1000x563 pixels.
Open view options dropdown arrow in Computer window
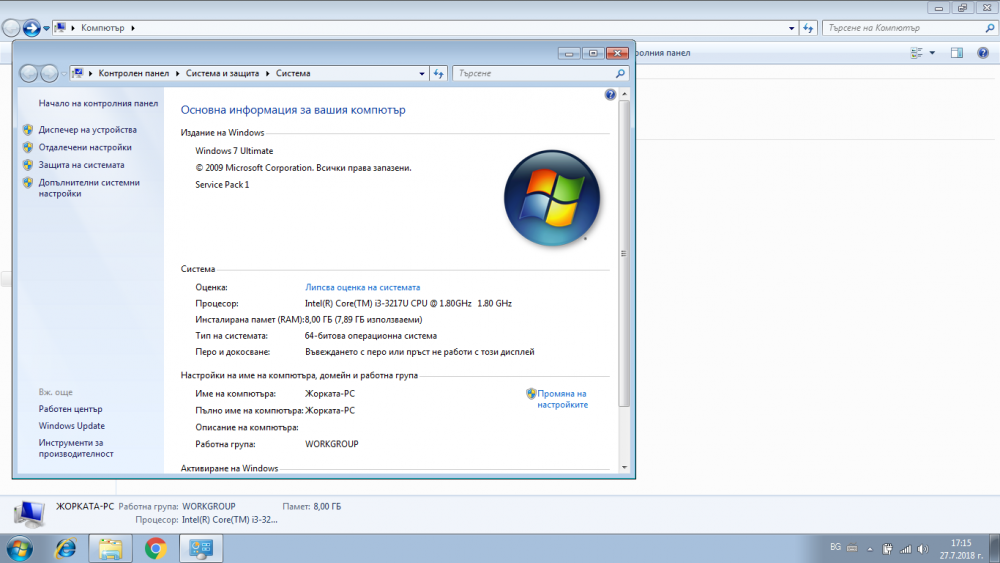click(932, 53)
